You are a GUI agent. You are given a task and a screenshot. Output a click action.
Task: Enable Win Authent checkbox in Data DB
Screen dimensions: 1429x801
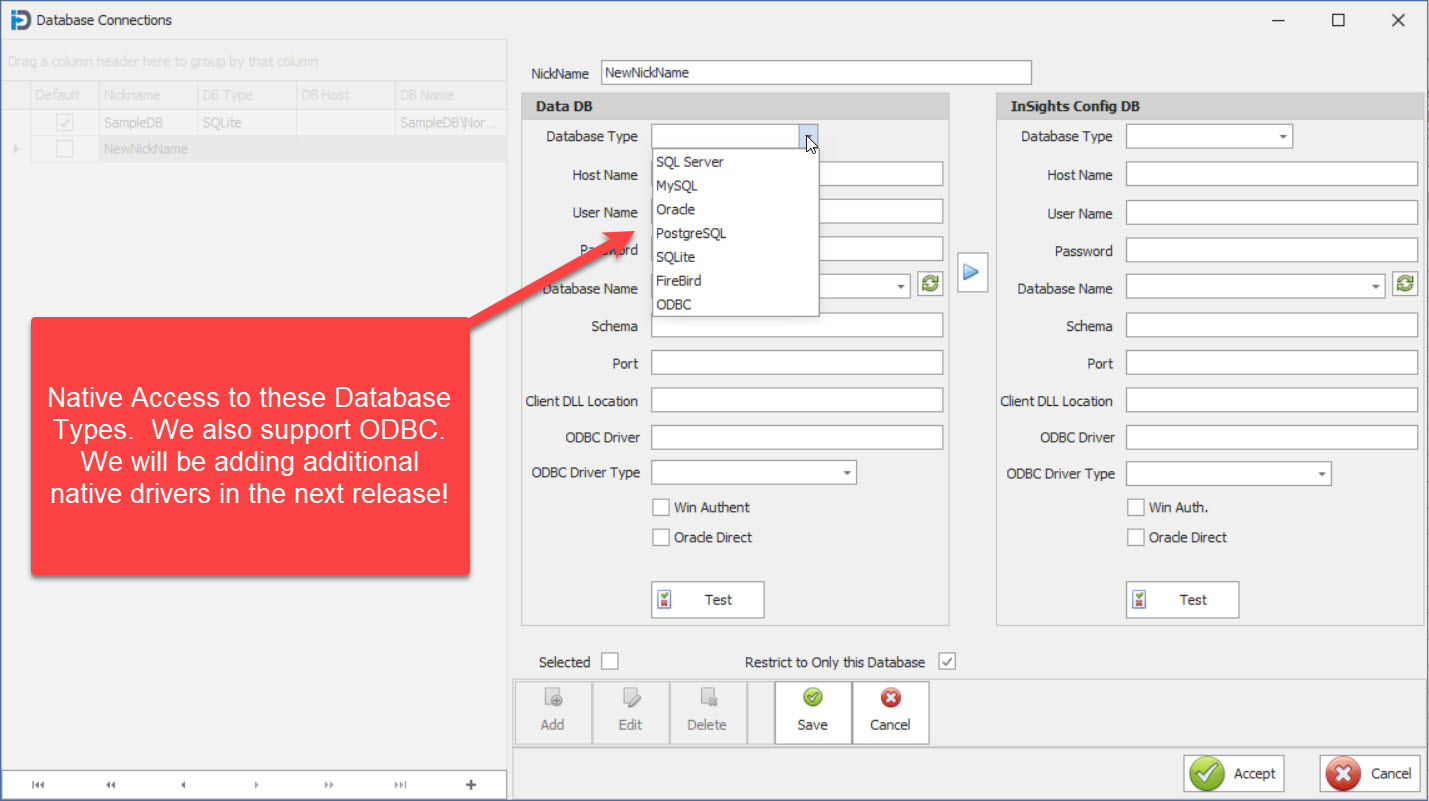[661, 507]
